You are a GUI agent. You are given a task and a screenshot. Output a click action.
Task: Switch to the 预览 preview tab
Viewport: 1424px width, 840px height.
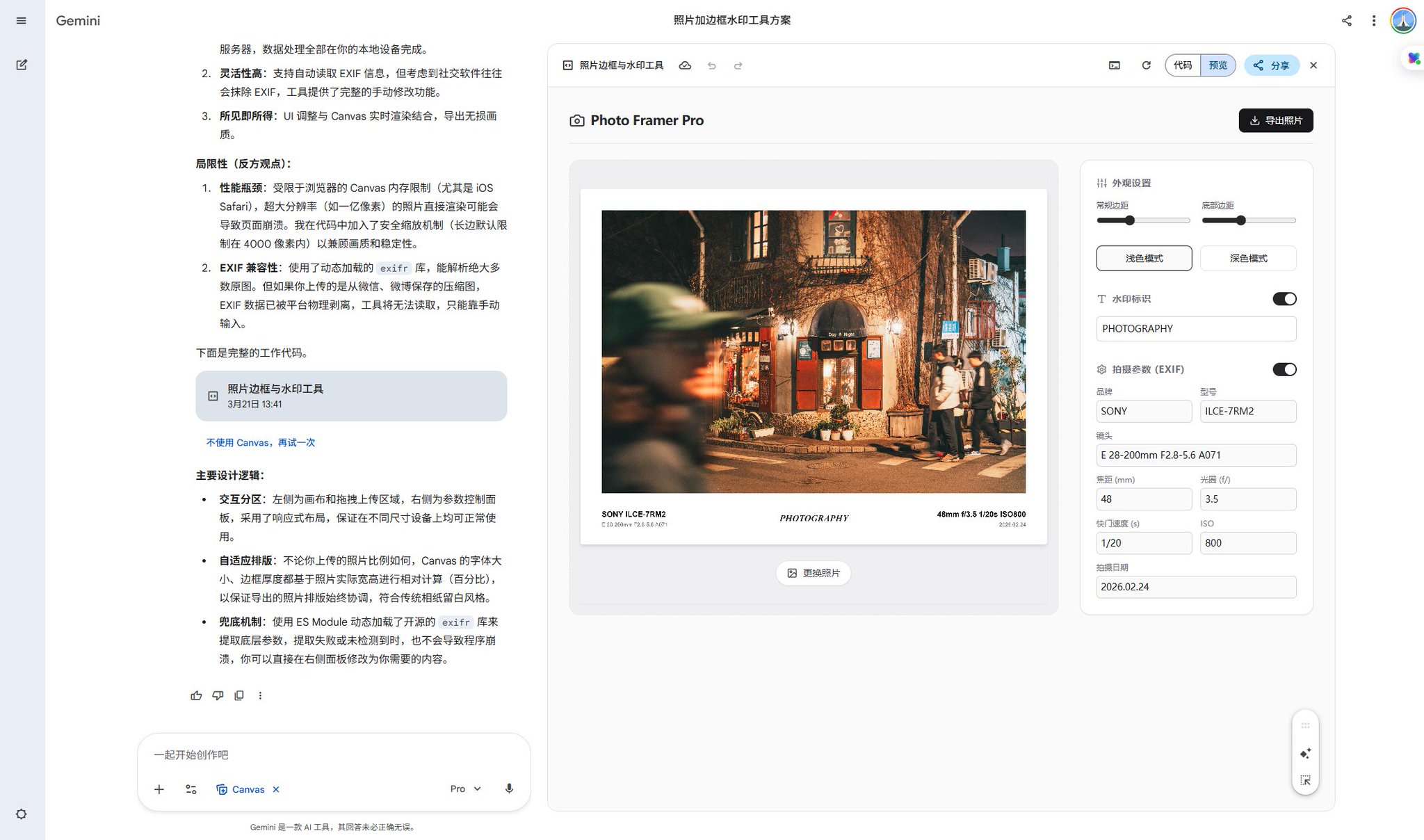tap(1217, 65)
